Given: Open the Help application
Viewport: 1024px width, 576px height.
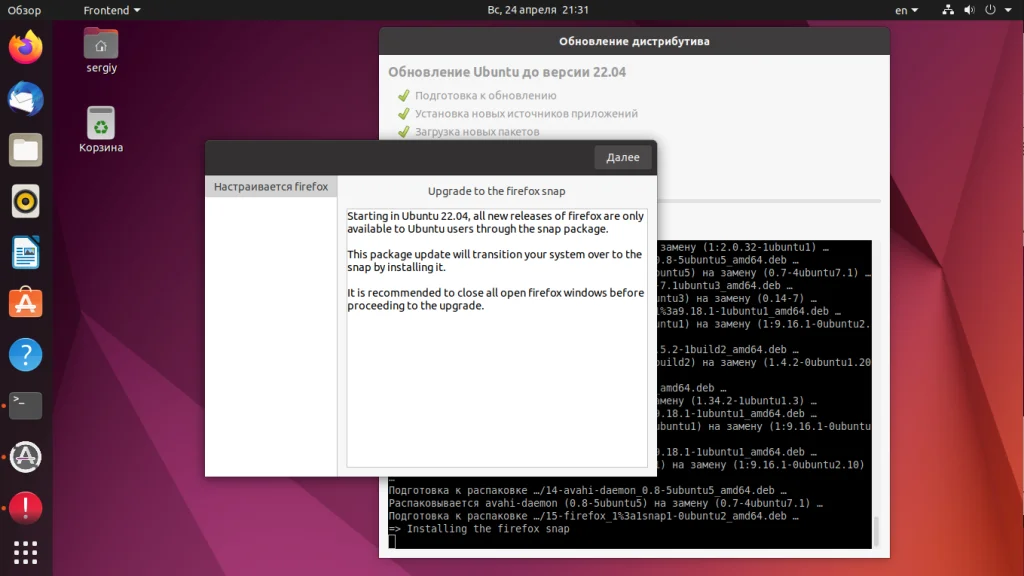Looking at the screenshot, I should [24, 354].
